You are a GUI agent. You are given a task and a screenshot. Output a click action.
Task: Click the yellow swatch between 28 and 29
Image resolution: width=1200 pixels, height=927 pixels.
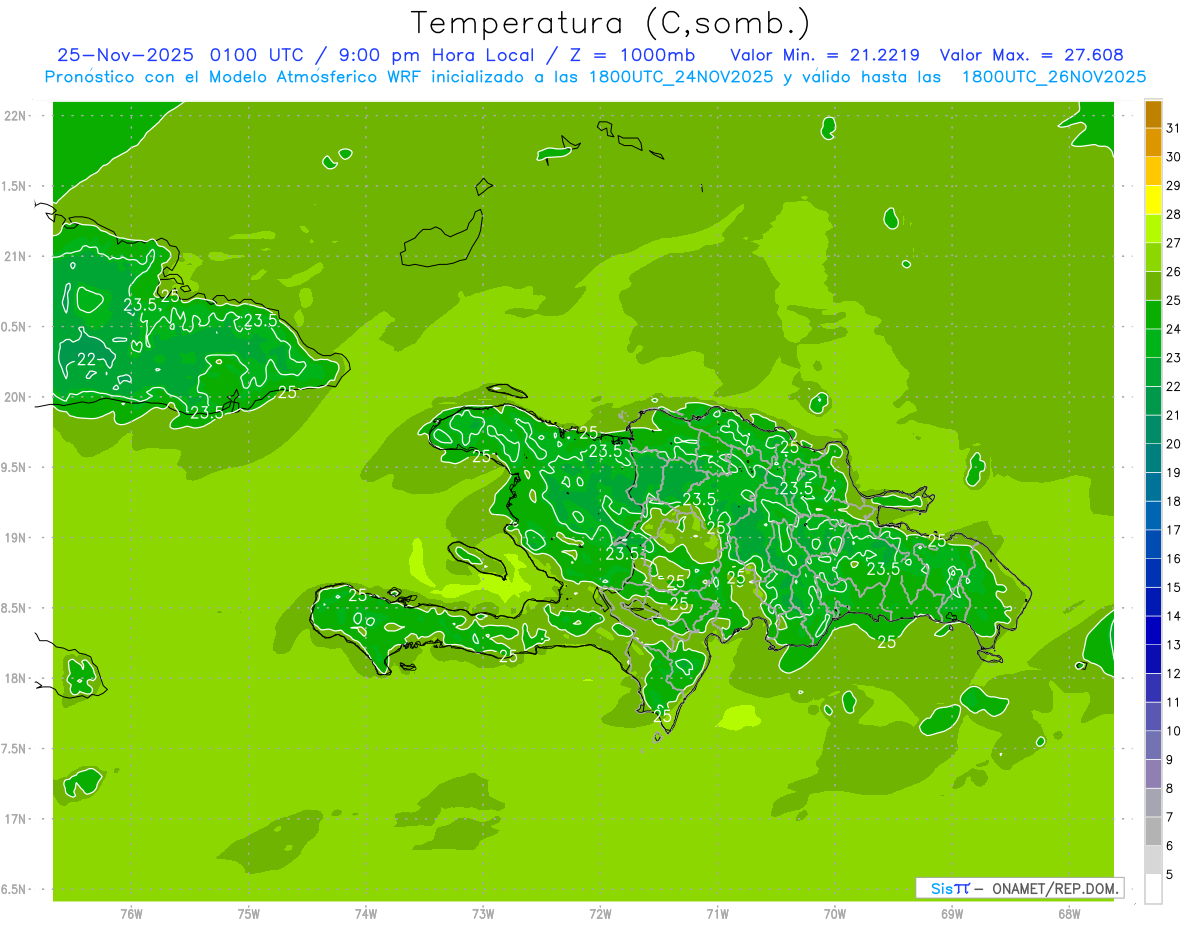point(1153,200)
